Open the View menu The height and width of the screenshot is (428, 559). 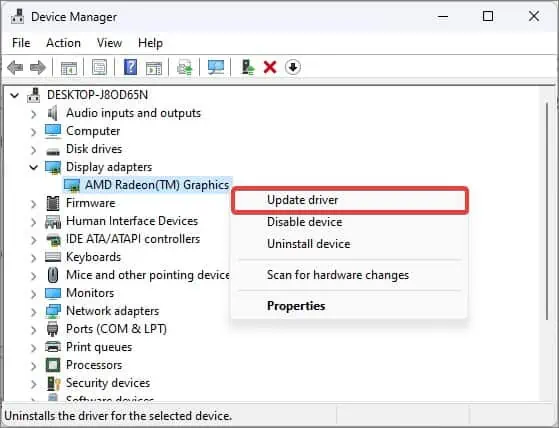[x=109, y=43]
